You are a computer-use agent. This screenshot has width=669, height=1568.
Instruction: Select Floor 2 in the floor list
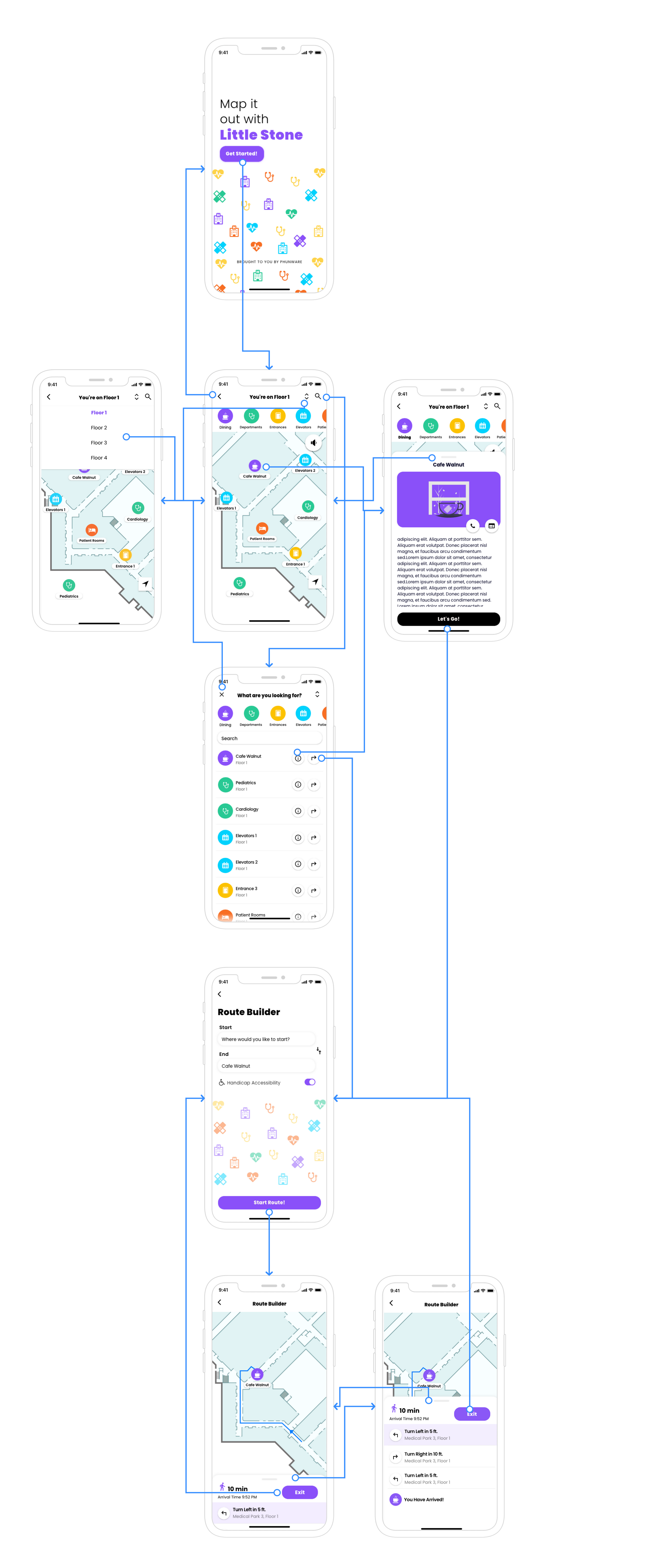(99, 428)
